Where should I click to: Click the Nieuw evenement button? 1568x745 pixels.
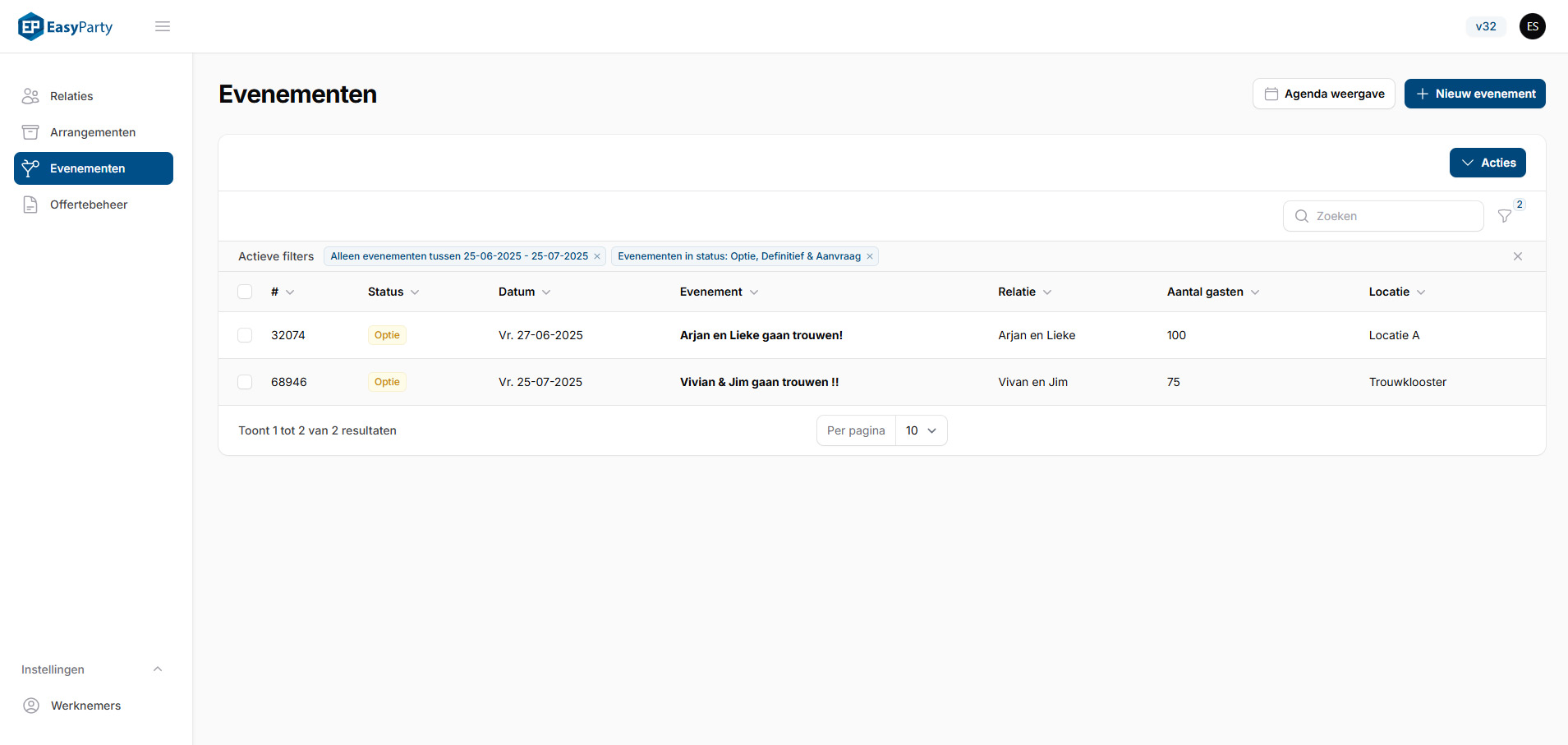[1474, 94]
